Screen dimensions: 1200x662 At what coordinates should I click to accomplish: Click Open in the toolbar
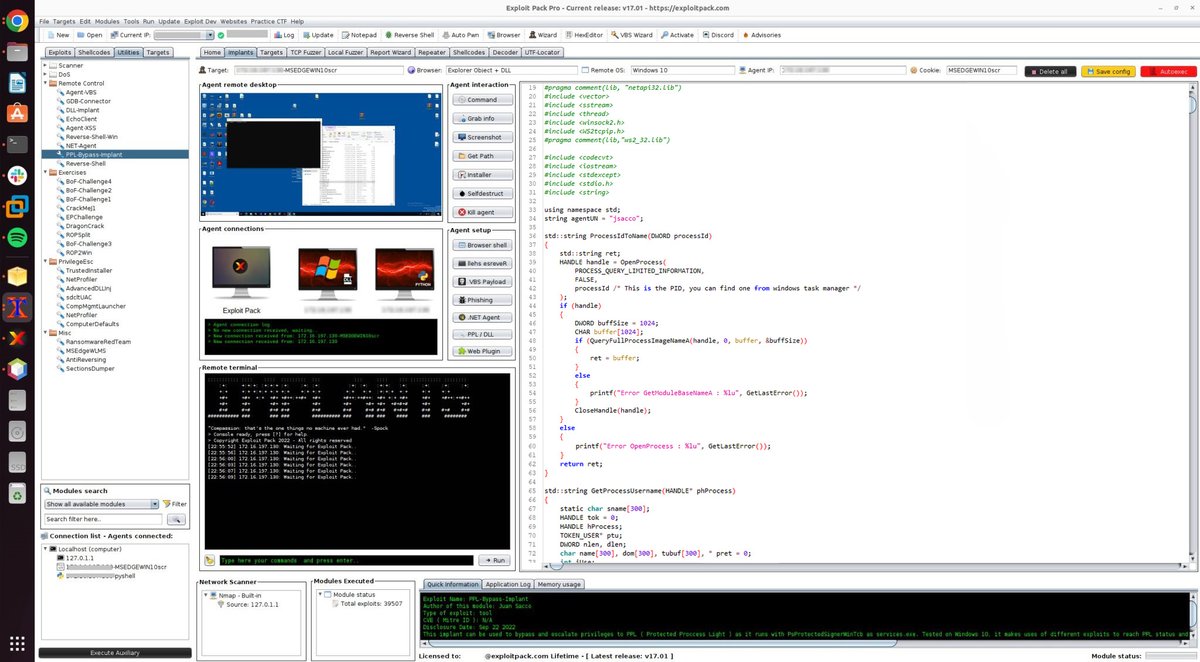point(89,34)
